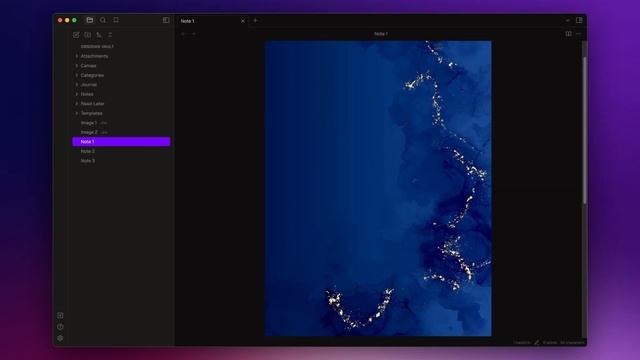Close the Note 1 tab
Image resolution: width=640 pixels, height=360 pixels.
(243, 21)
